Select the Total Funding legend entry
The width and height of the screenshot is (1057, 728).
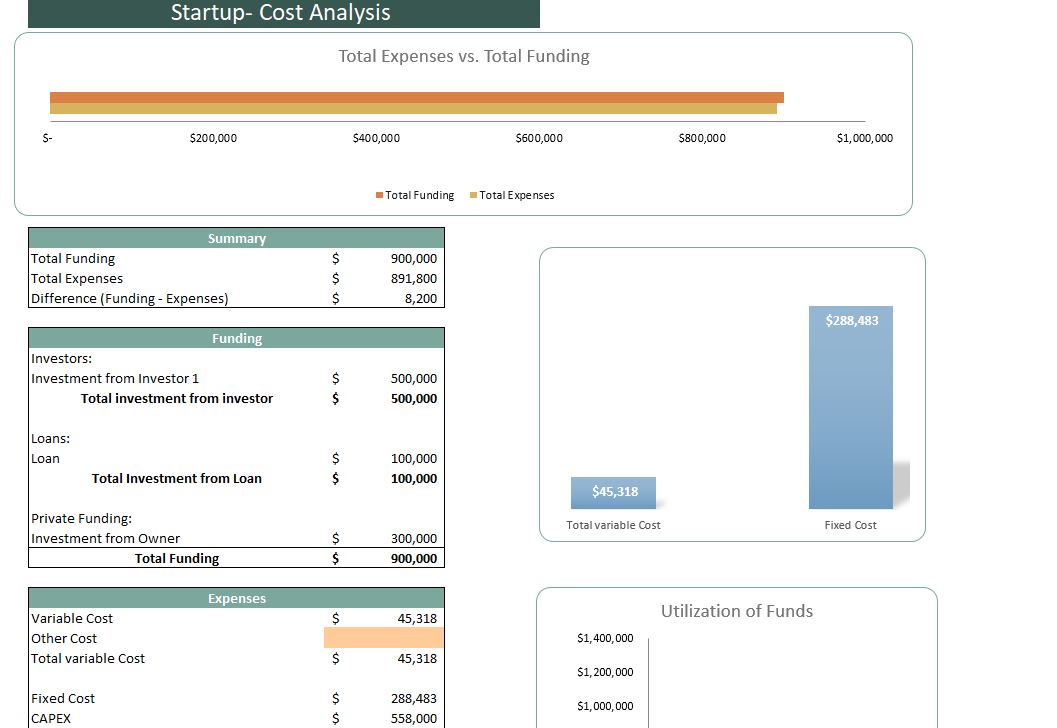pos(414,195)
